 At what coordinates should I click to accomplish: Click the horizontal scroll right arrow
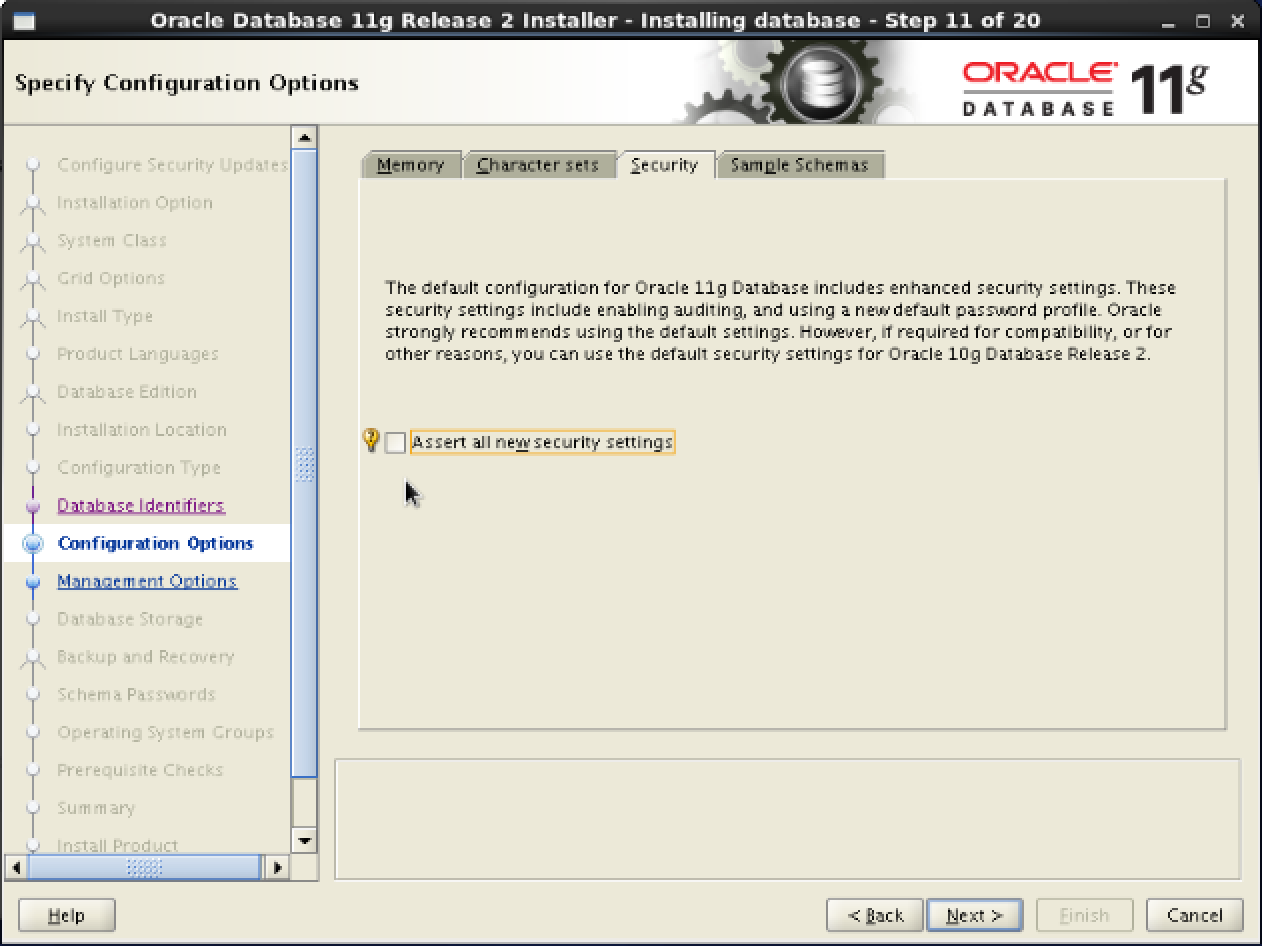tap(277, 867)
